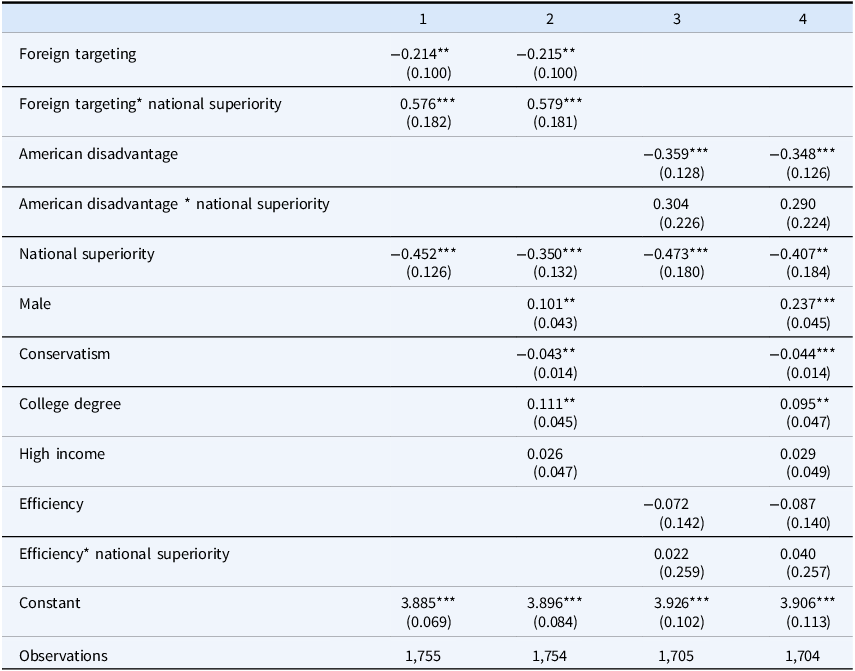
Task: Click the 3.926*** constant value
Action: pos(682,603)
